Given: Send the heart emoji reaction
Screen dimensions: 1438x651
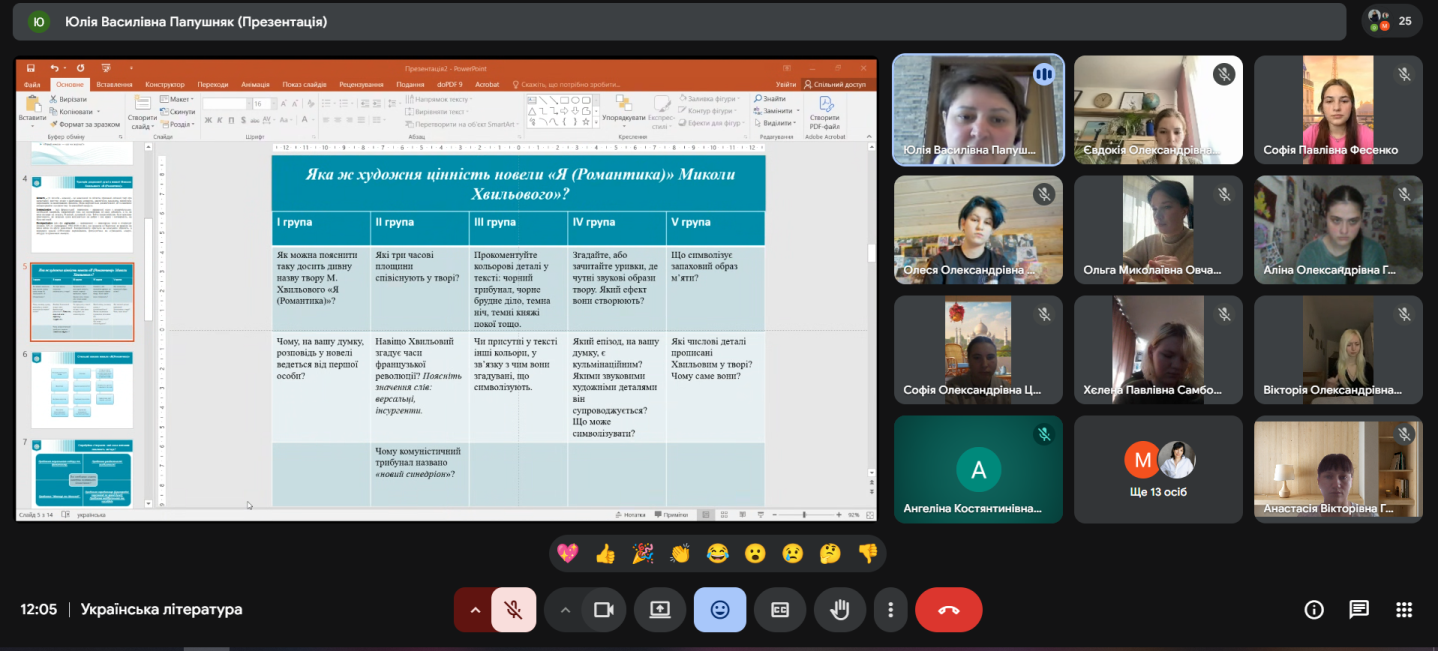Looking at the screenshot, I should coord(567,553).
